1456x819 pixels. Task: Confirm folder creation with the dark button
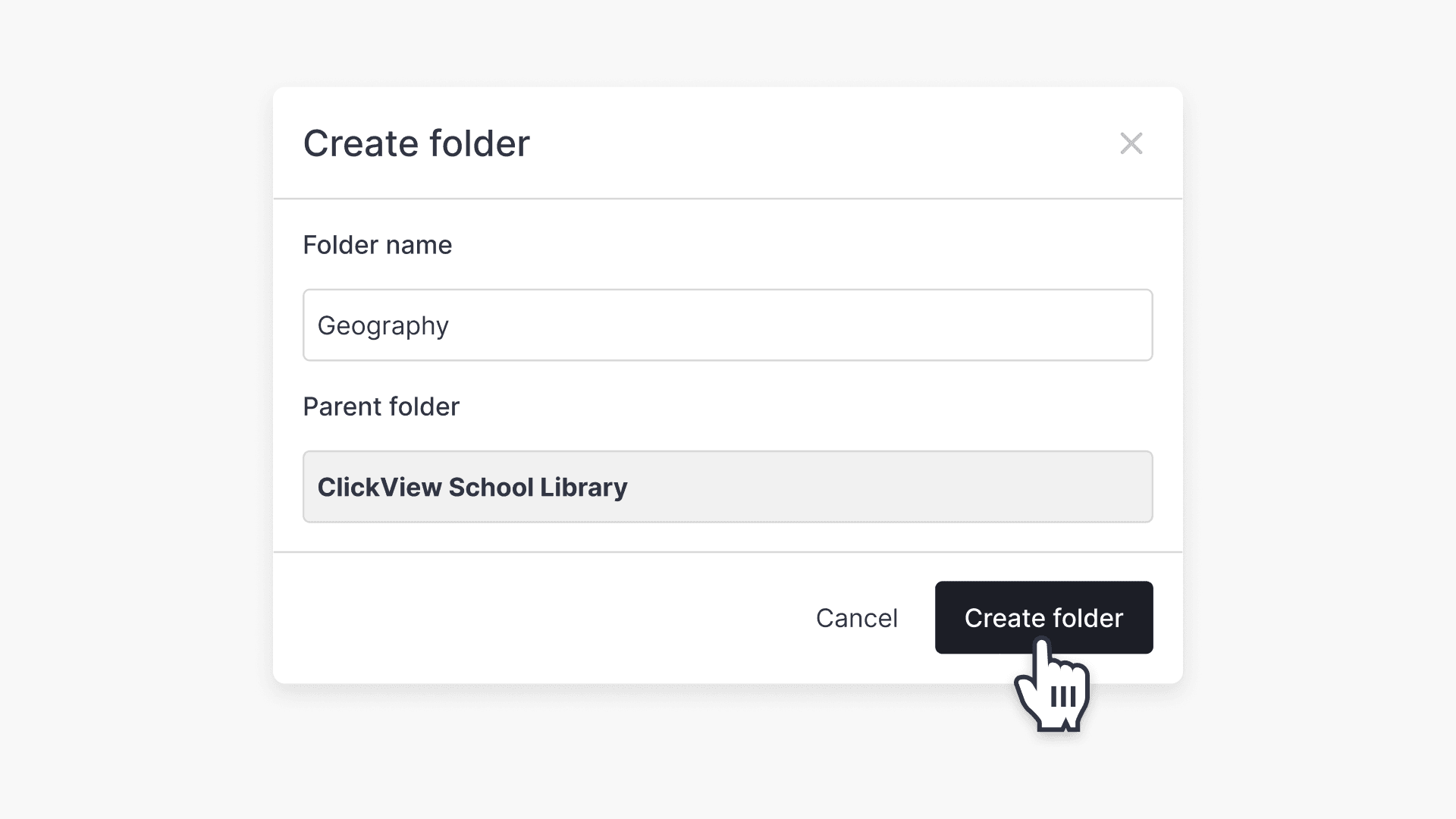(x=1043, y=617)
